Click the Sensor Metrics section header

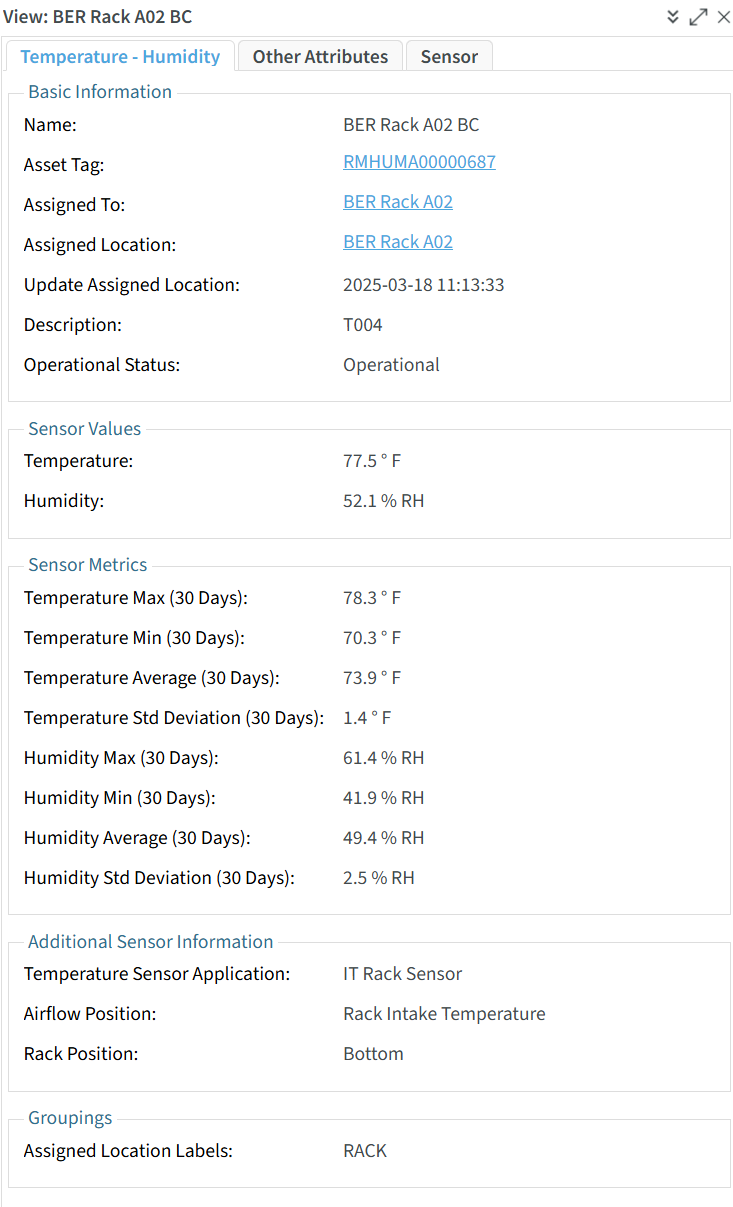[88, 565]
